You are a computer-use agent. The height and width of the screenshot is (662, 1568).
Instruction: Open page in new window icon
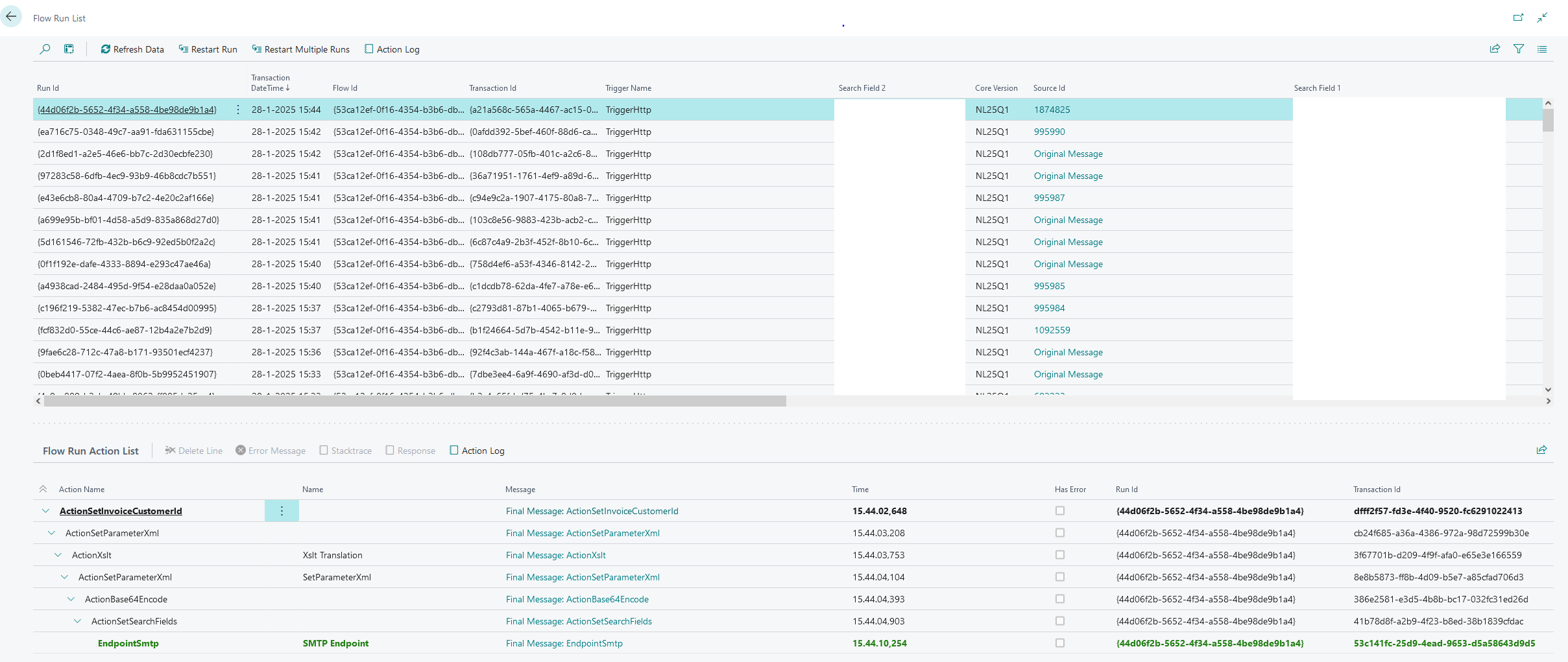coord(1518,18)
